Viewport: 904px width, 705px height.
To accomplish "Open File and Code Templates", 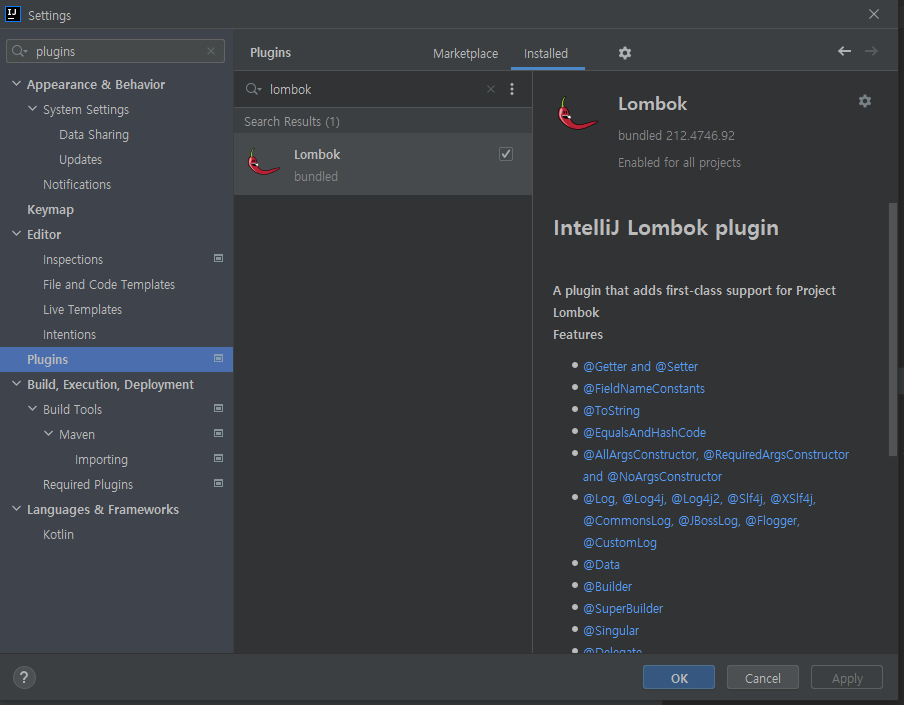I will point(109,285).
